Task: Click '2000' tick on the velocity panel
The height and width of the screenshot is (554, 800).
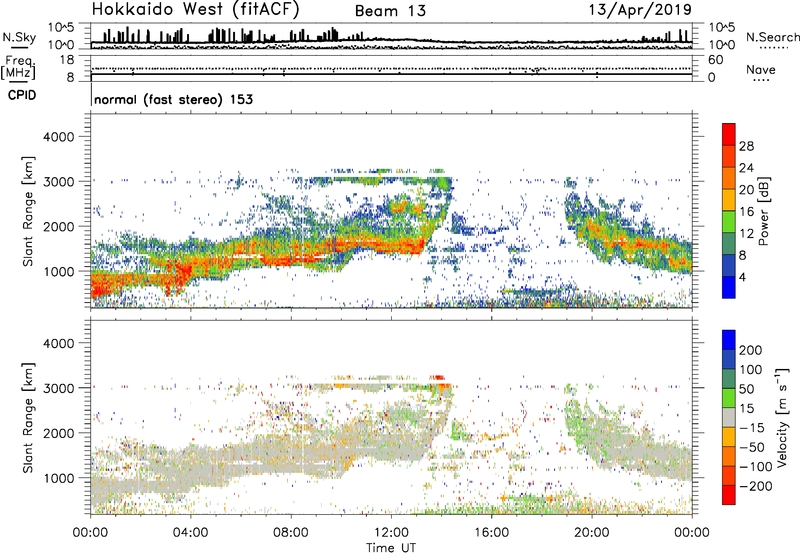Action: click(58, 433)
